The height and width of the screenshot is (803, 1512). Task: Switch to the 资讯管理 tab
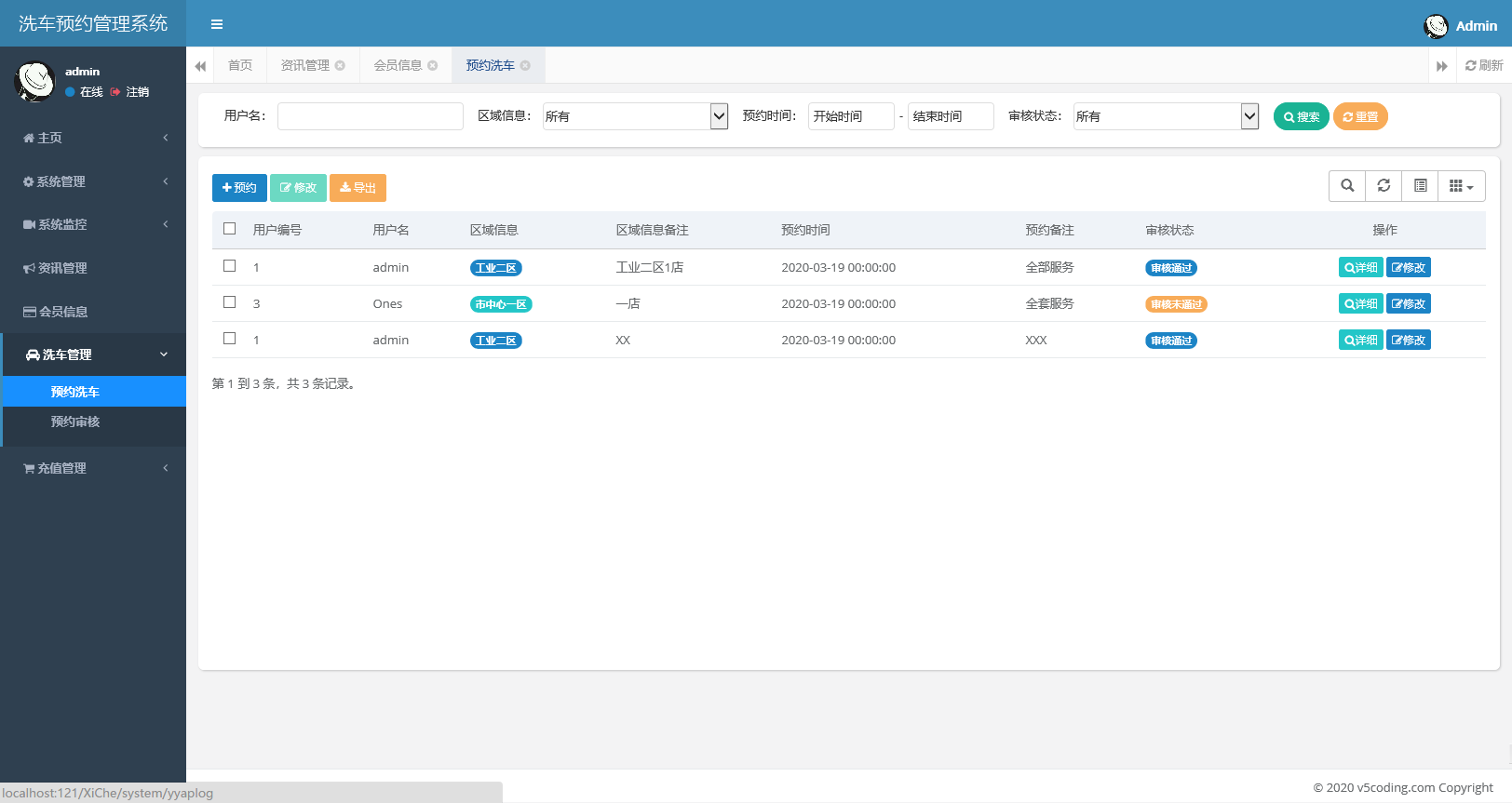[305, 65]
